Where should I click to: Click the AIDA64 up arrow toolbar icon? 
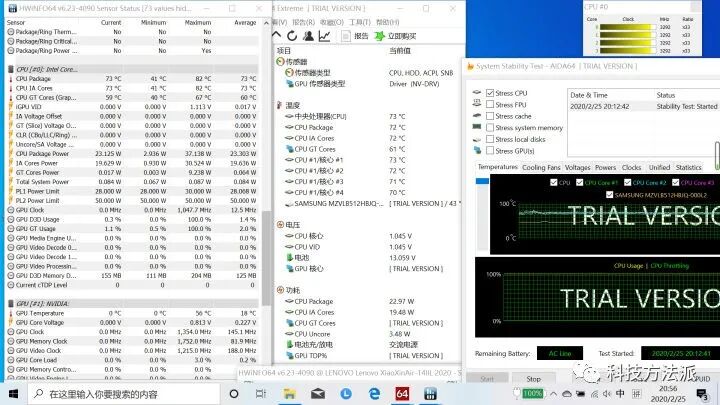(x=276, y=35)
